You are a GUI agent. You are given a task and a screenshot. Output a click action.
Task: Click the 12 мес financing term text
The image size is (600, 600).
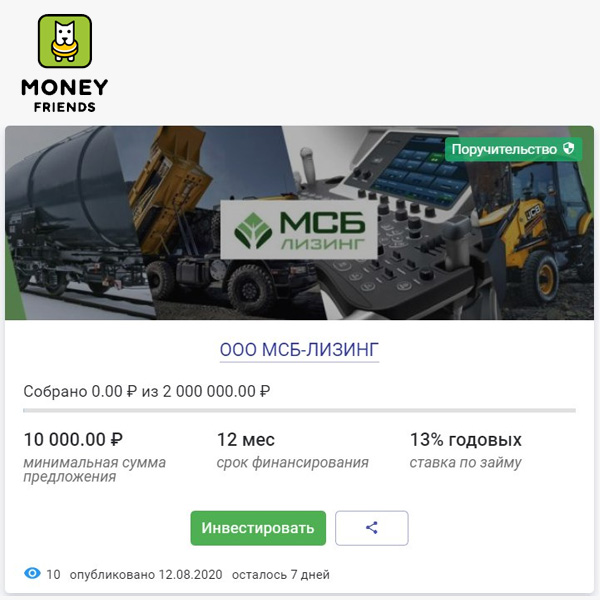(x=246, y=440)
